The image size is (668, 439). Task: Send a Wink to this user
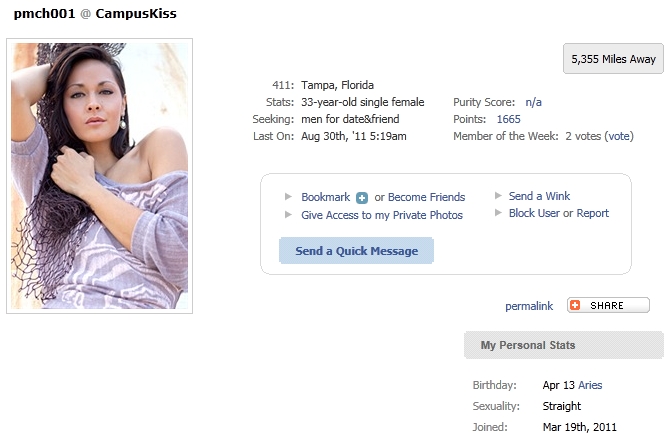[x=539, y=196]
